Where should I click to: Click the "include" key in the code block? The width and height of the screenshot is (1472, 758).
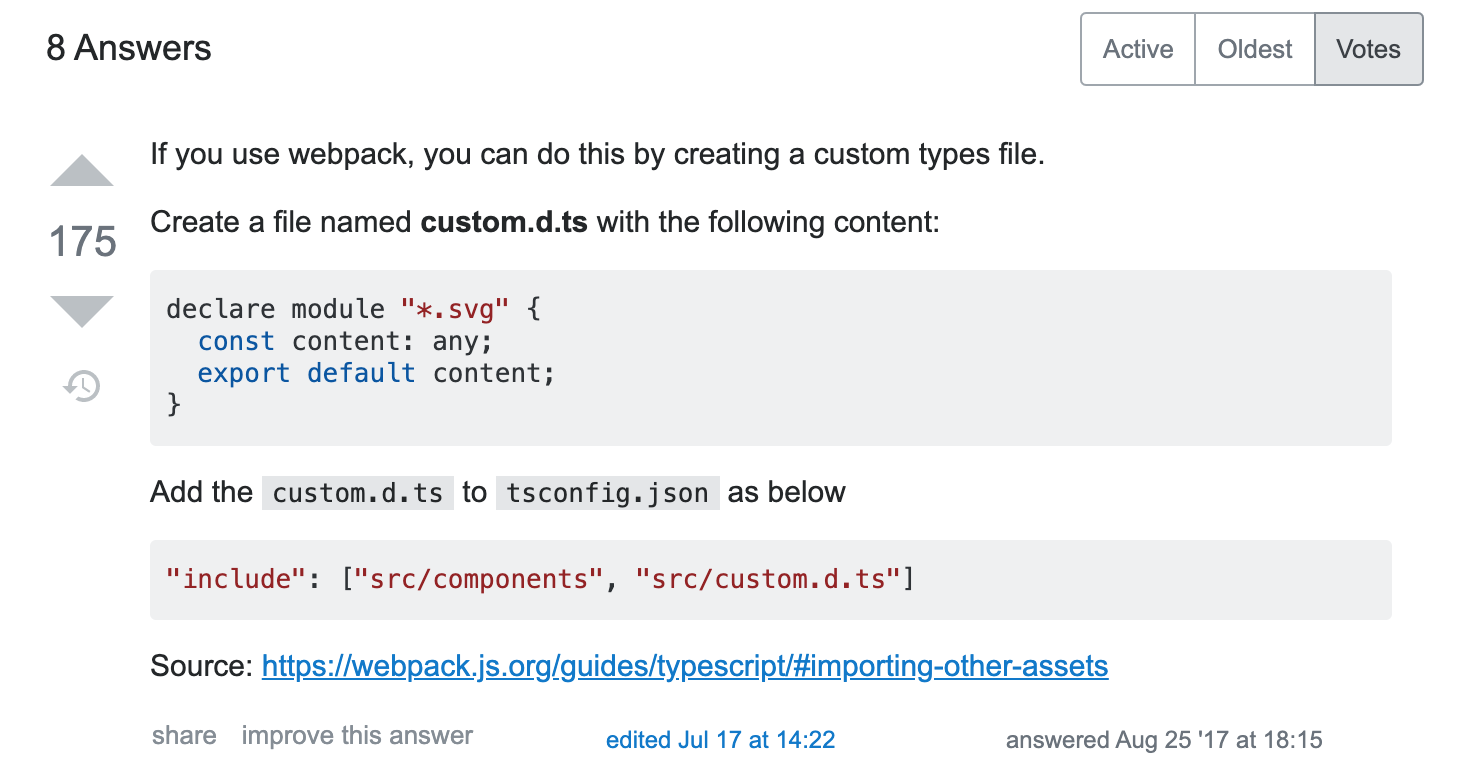click(237, 579)
